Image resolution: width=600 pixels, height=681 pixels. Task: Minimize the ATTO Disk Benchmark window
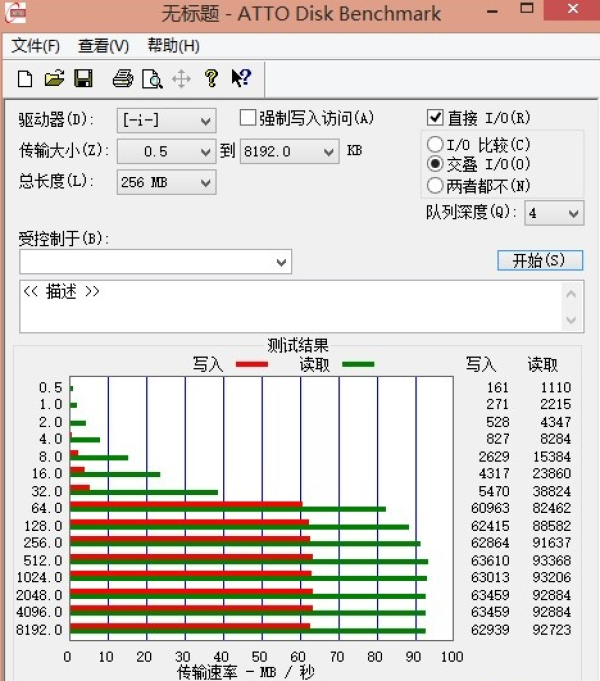pos(492,11)
